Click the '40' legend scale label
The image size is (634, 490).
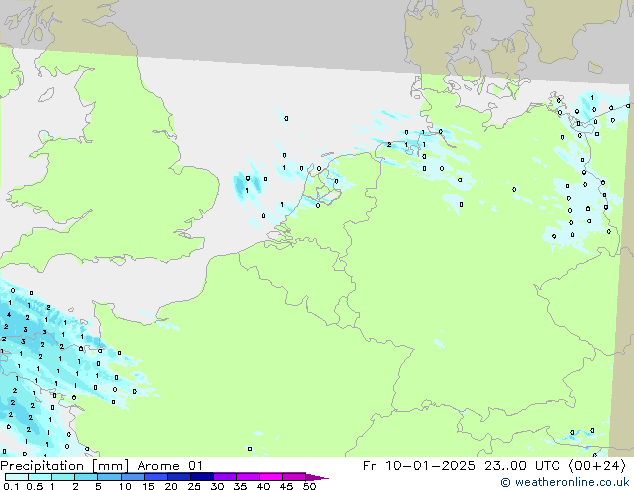(x=263, y=486)
